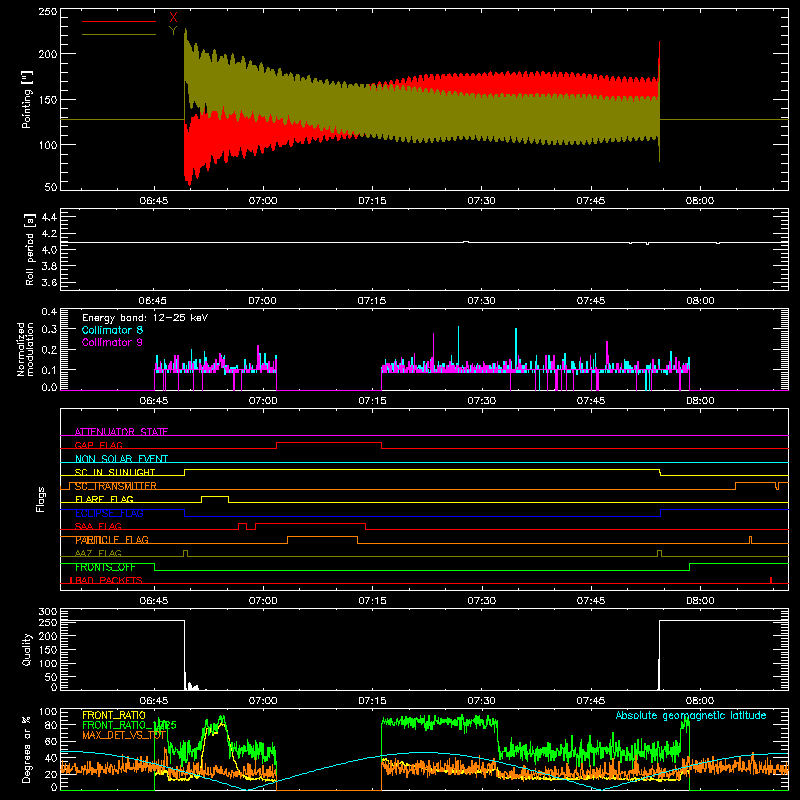
Task: Click the Absolute geomagnetic latitude label
Action: coord(691,715)
